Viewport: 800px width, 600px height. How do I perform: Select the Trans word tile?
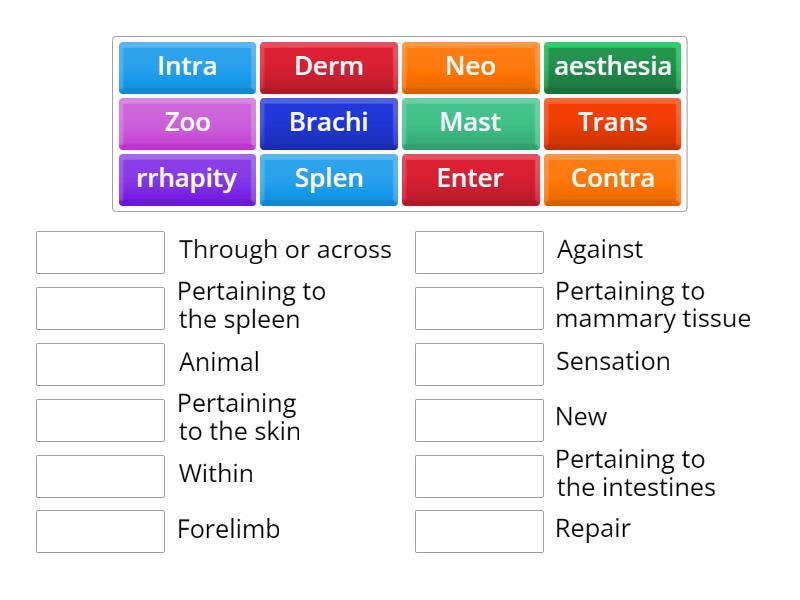coord(612,123)
